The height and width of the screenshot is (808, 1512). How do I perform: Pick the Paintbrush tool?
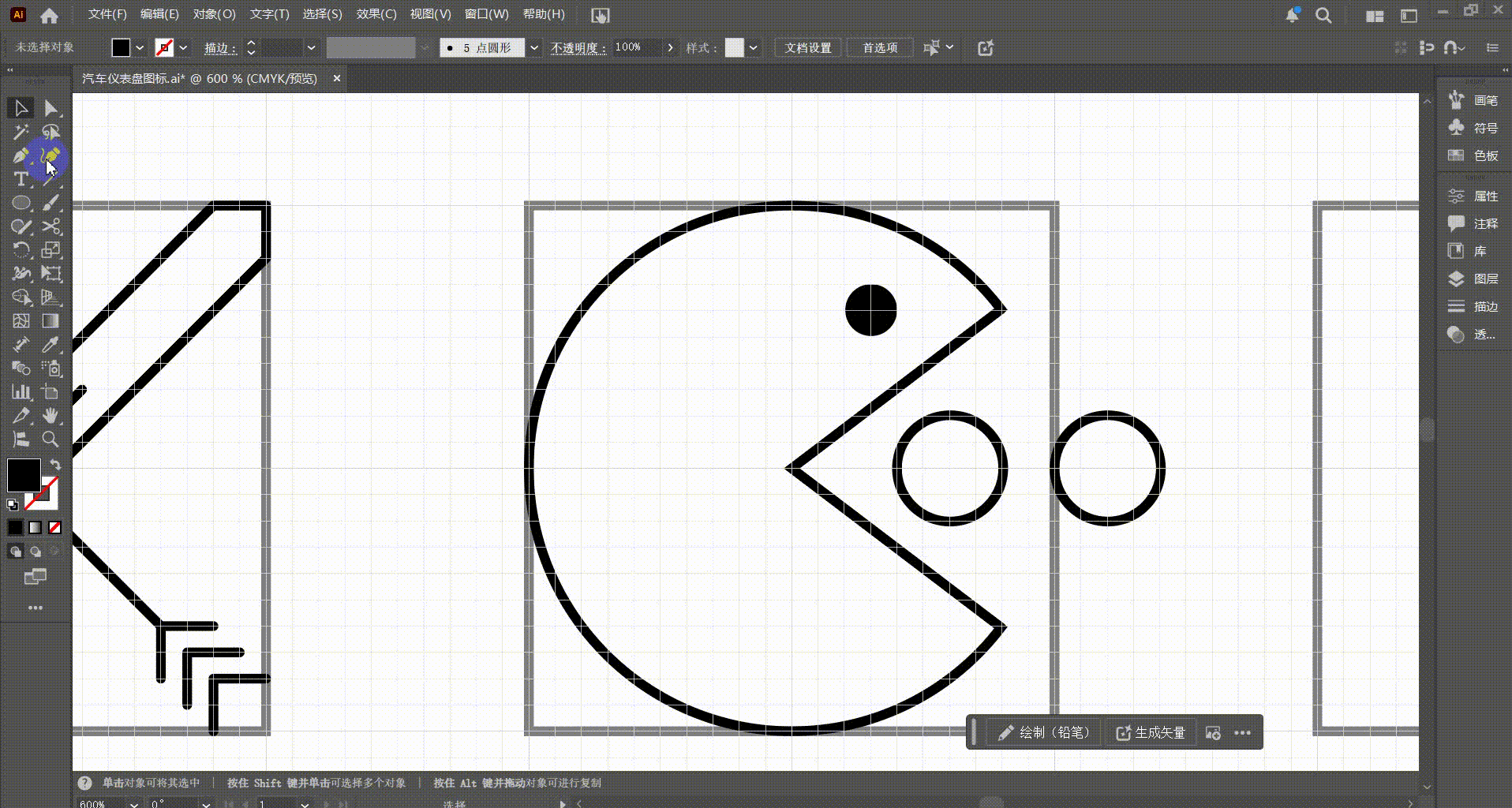(51, 203)
